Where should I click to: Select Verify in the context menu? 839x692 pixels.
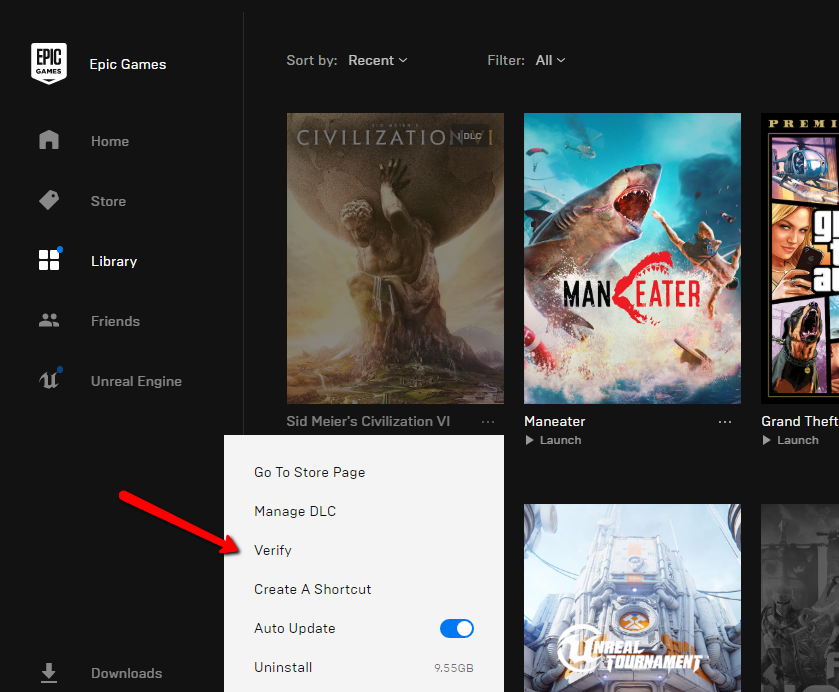coord(273,550)
